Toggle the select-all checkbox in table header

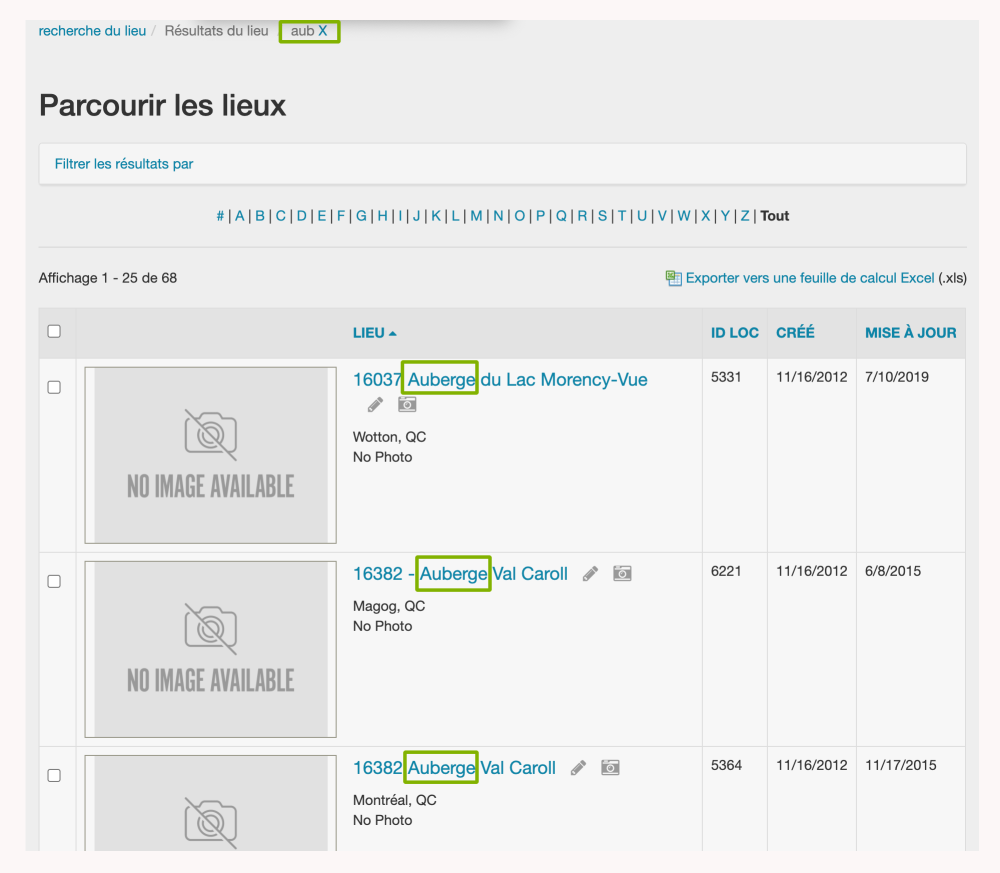pos(54,331)
